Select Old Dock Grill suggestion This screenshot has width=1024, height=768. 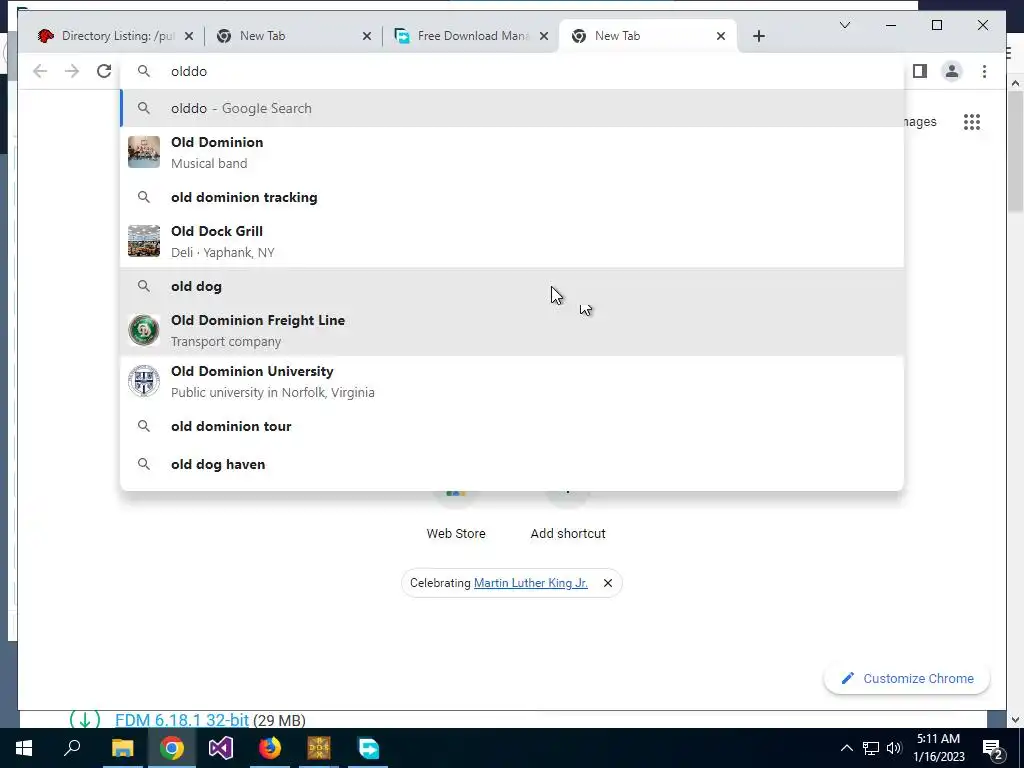point(512,242)
